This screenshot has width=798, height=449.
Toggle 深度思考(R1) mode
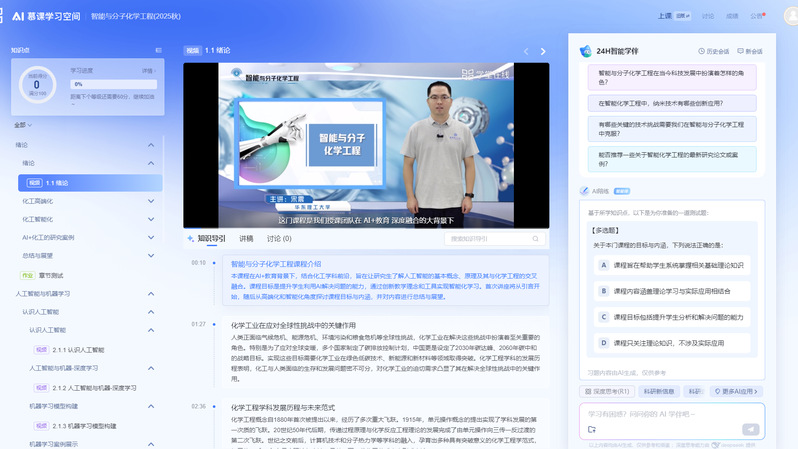[606, 391]
